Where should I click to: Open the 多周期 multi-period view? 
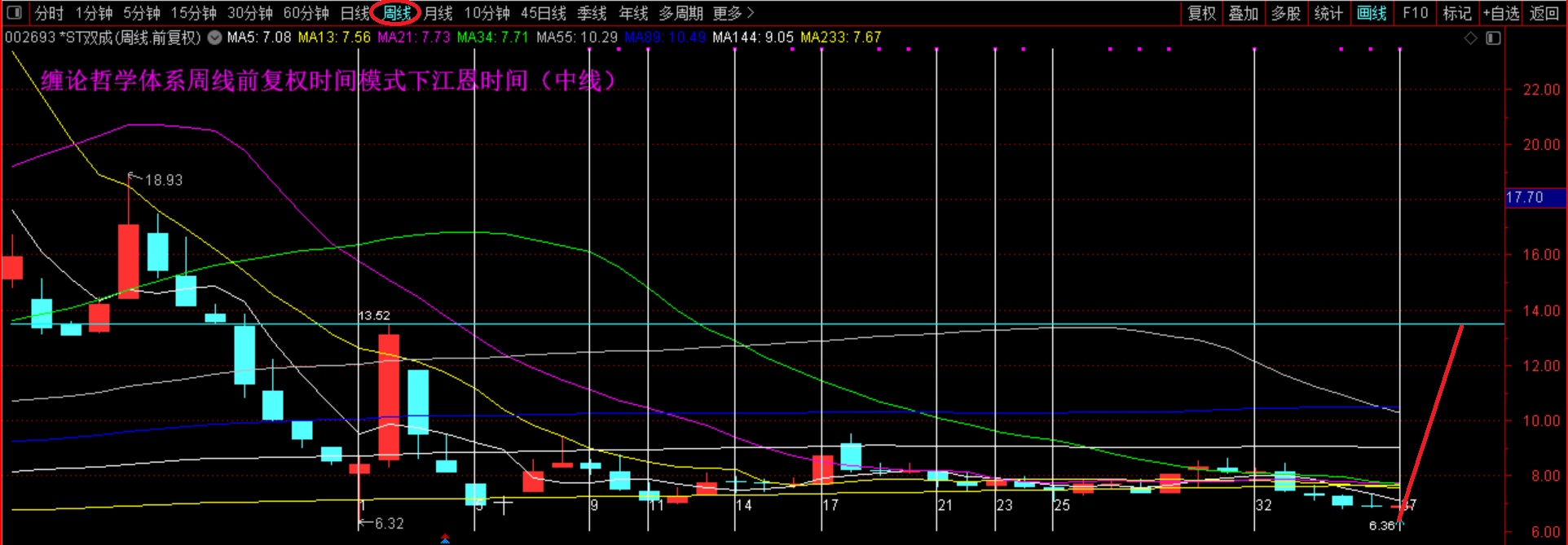pyautogui.click(x=680, y=13)
